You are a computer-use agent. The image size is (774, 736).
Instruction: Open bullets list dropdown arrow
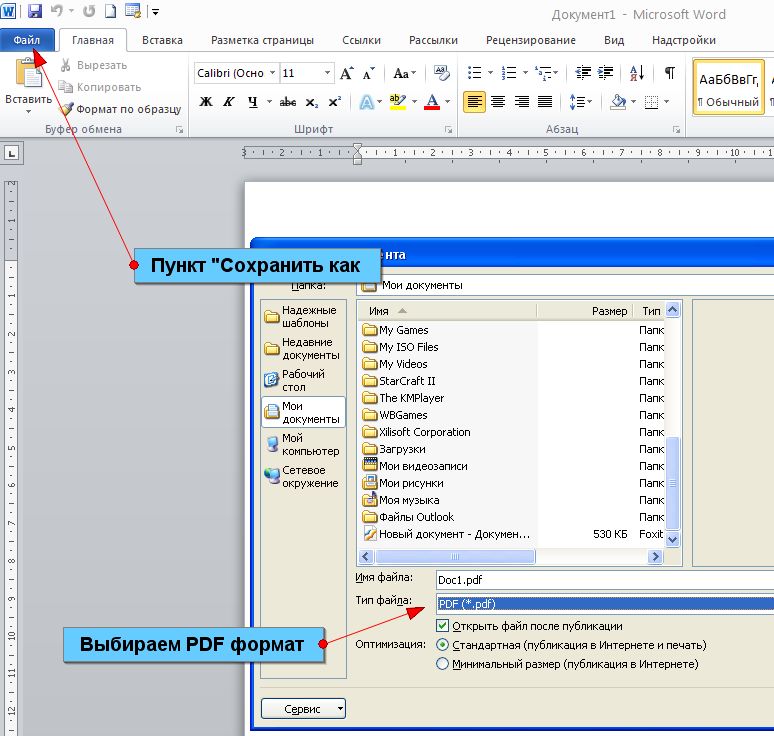pos(490,73)
